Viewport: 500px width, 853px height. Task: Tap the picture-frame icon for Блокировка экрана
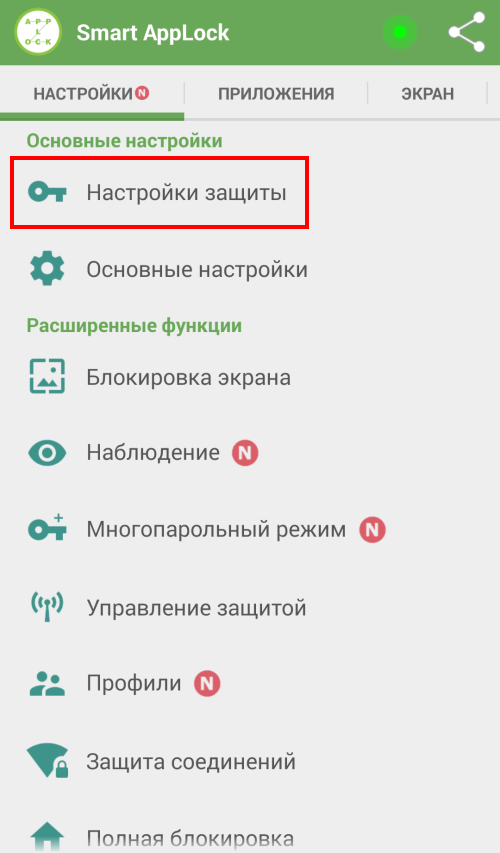pos(47,376)
